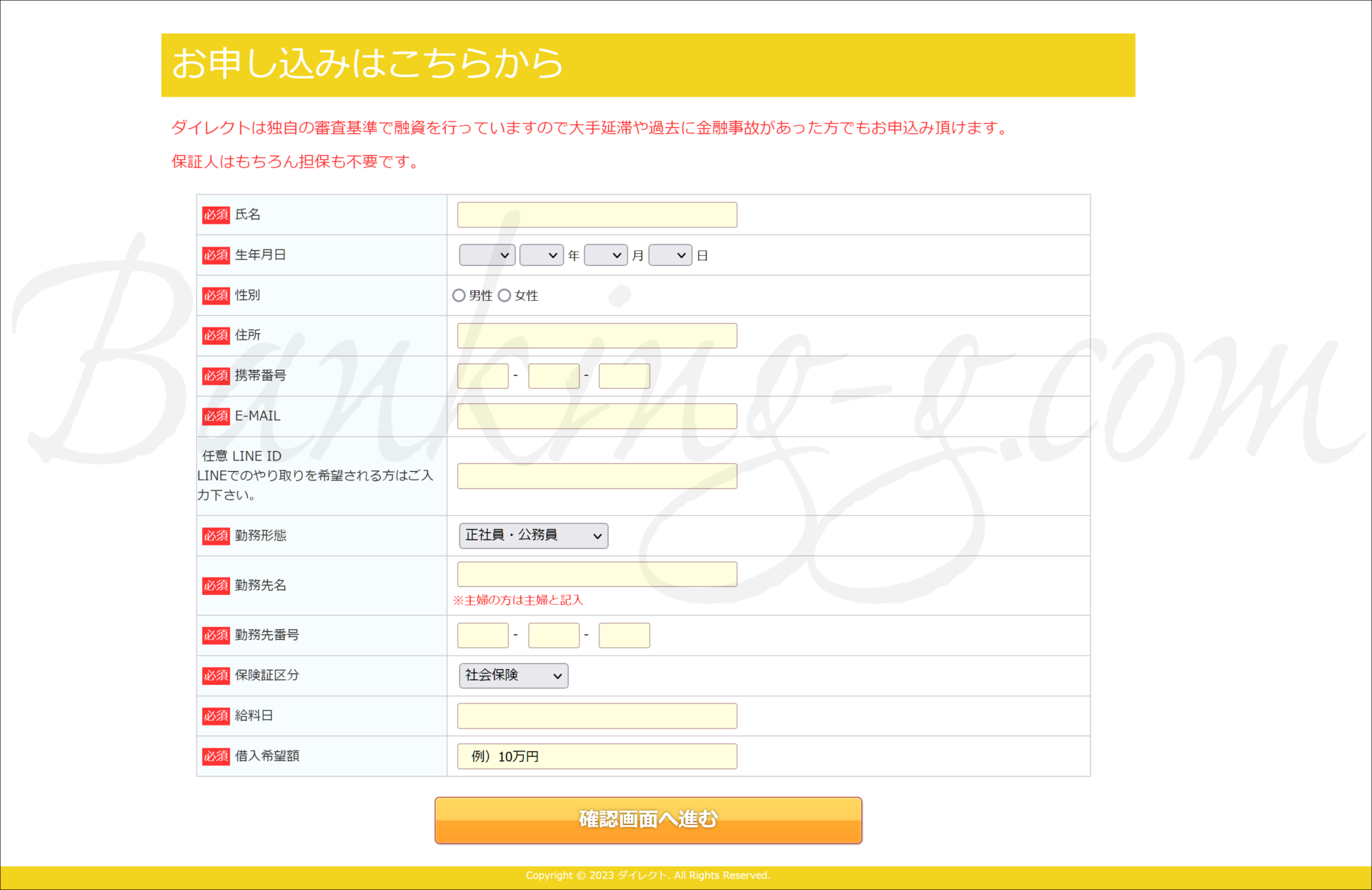Click the middle 勤務先番号 phone box

pyautogui.click(x=553, y=636)
